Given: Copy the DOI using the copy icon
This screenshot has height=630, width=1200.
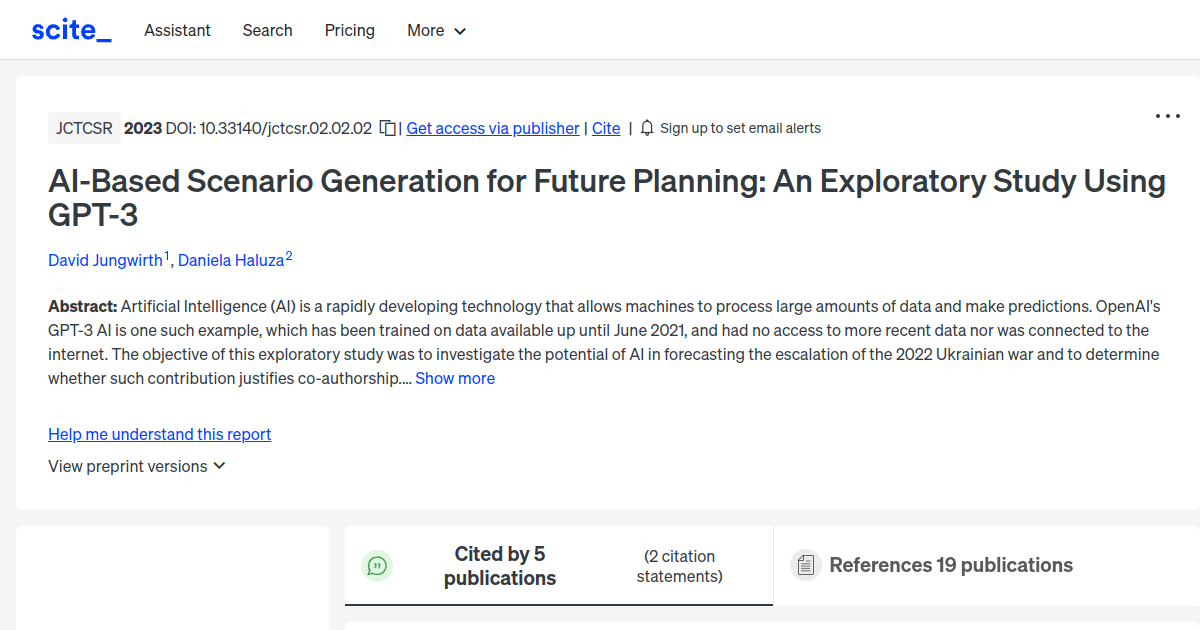Looking at the screenshot, I should pyautogui.click(x=386, y=127).
